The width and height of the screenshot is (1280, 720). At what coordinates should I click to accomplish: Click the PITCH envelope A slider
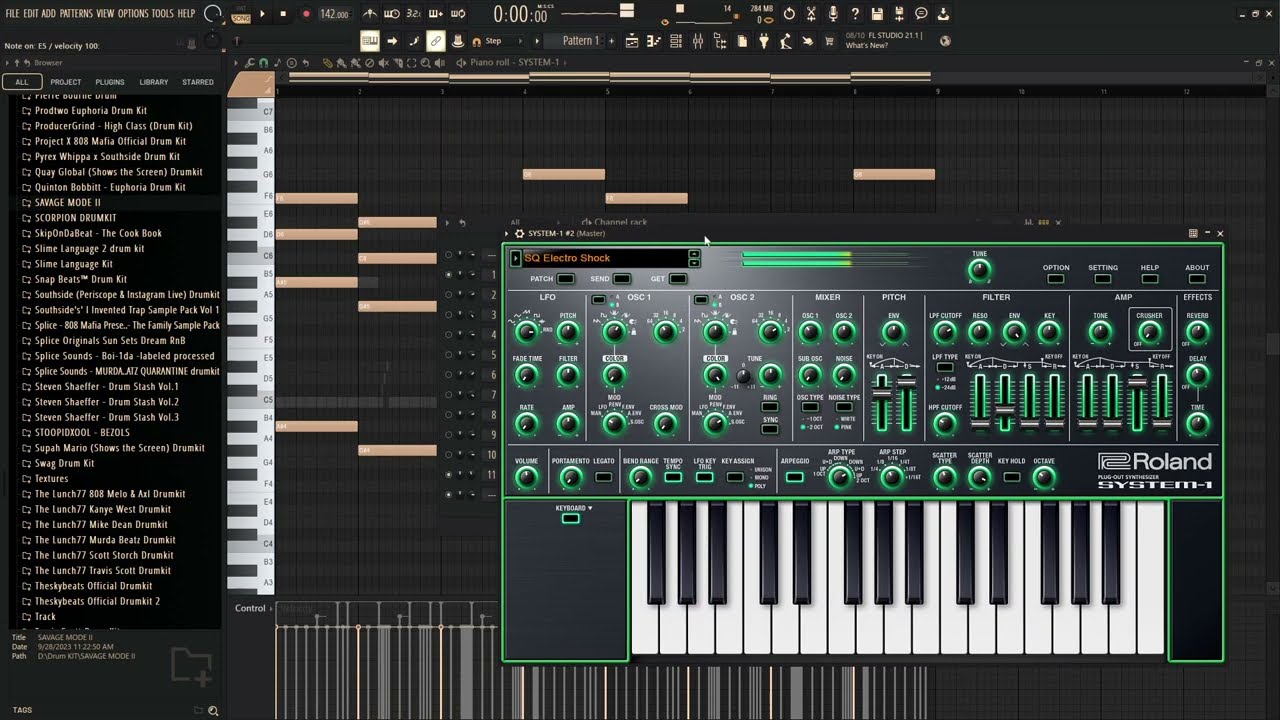(x=882, y=393)
